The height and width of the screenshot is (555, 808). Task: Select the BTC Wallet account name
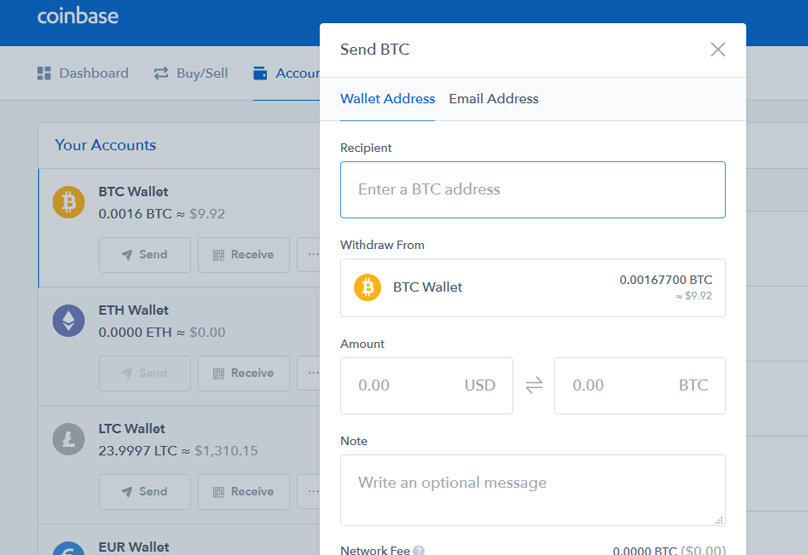[133, 192]
